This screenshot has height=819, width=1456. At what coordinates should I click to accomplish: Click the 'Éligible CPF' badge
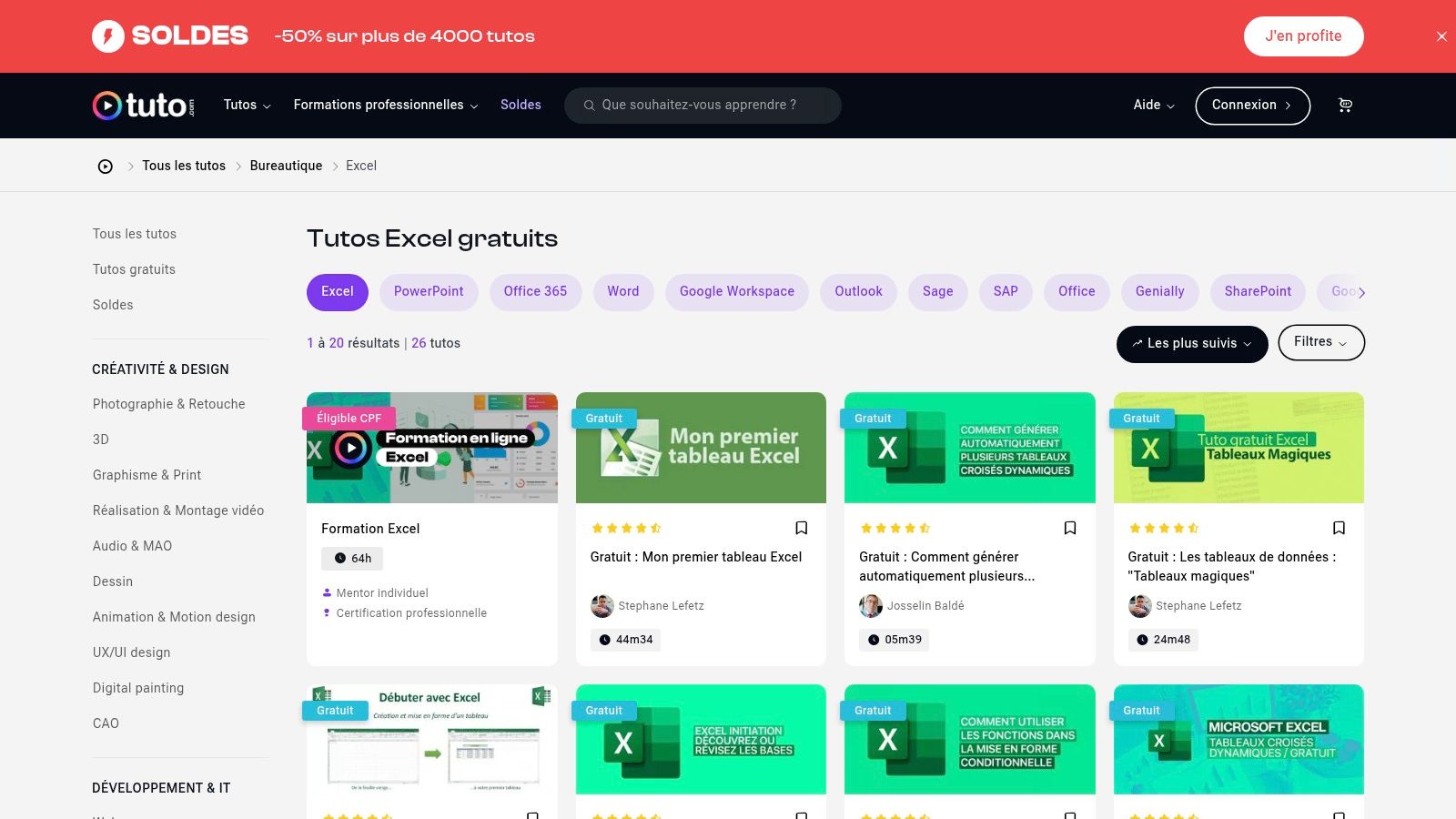pyautogui.click(x=349, y=419)
